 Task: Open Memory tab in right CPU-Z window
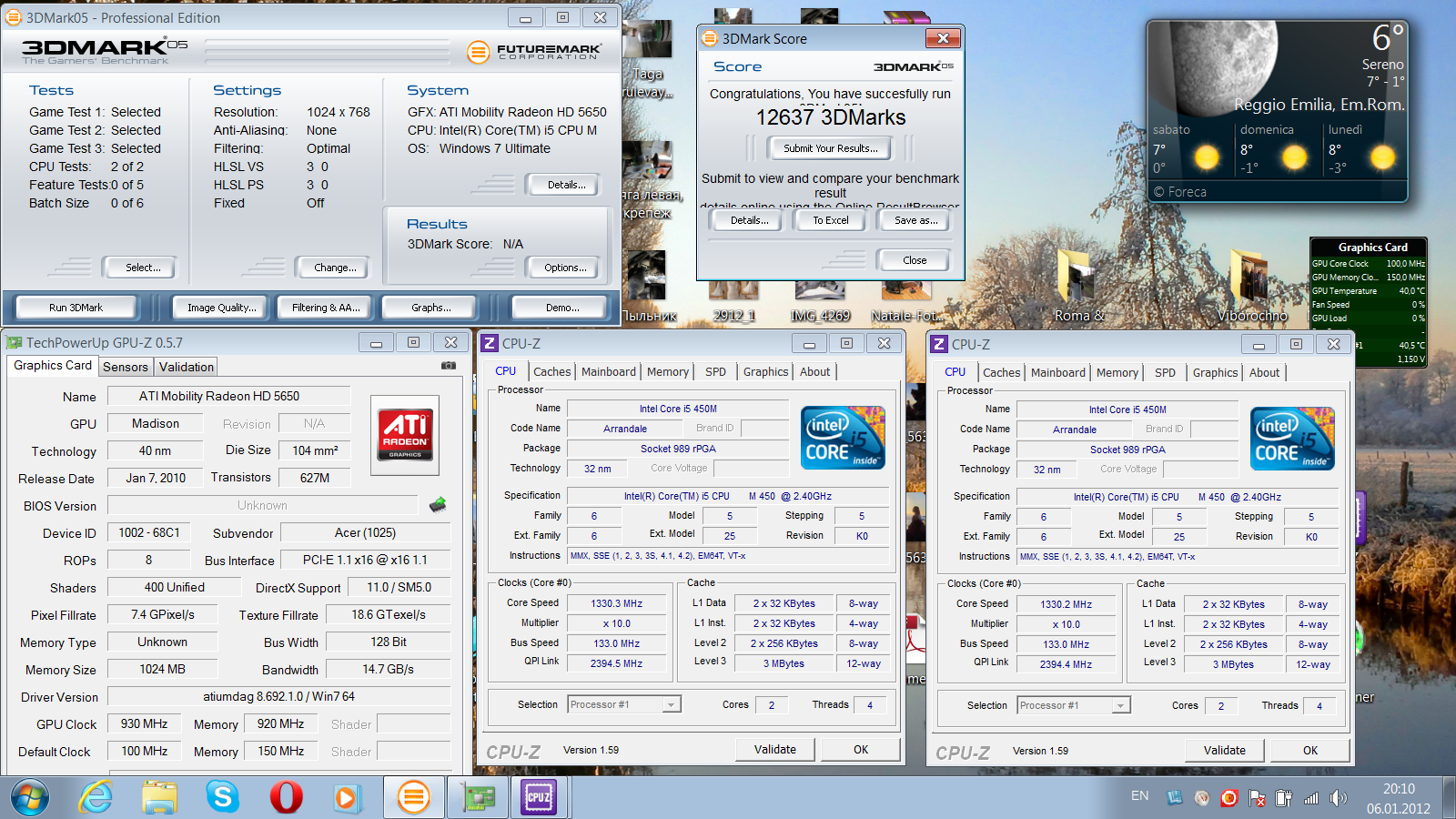coord(1117,372)
